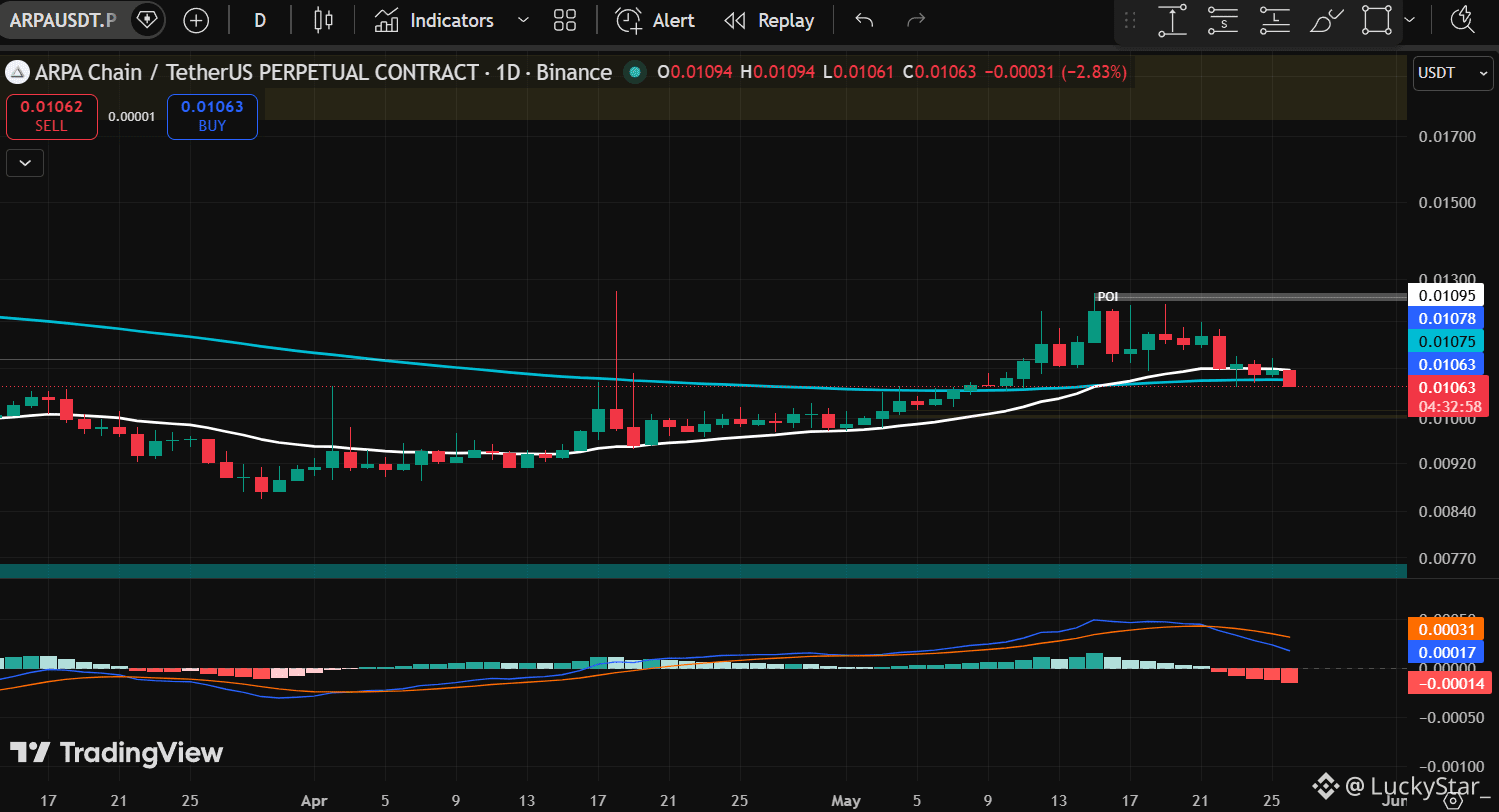Open the Indicators dialog
This screenshot has height=812, width=1499.
(x=435, y=20)
